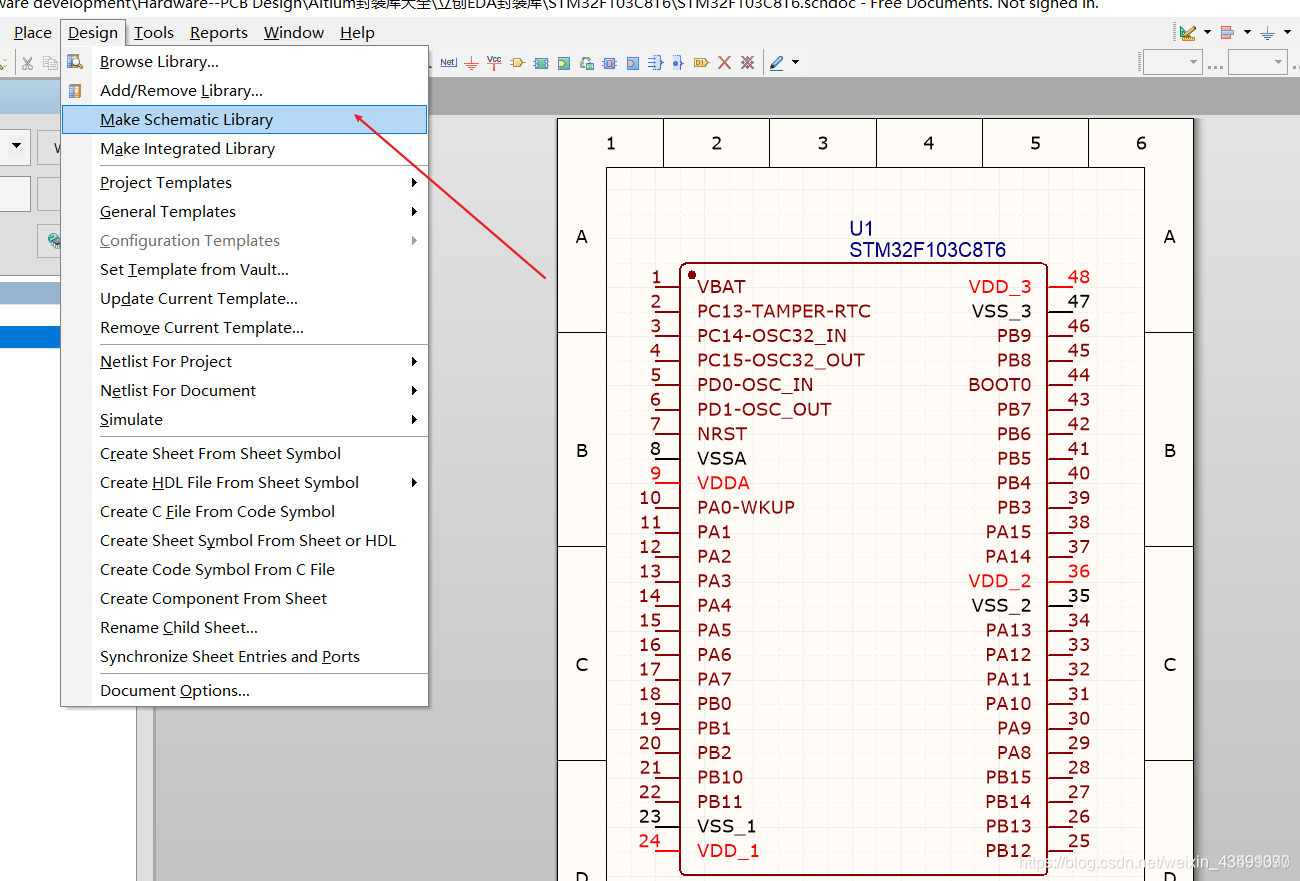This screenshot has height=881, width=1300.
Task: Open the alignment tools dropdown arrow
Action: coord(1247,32)
